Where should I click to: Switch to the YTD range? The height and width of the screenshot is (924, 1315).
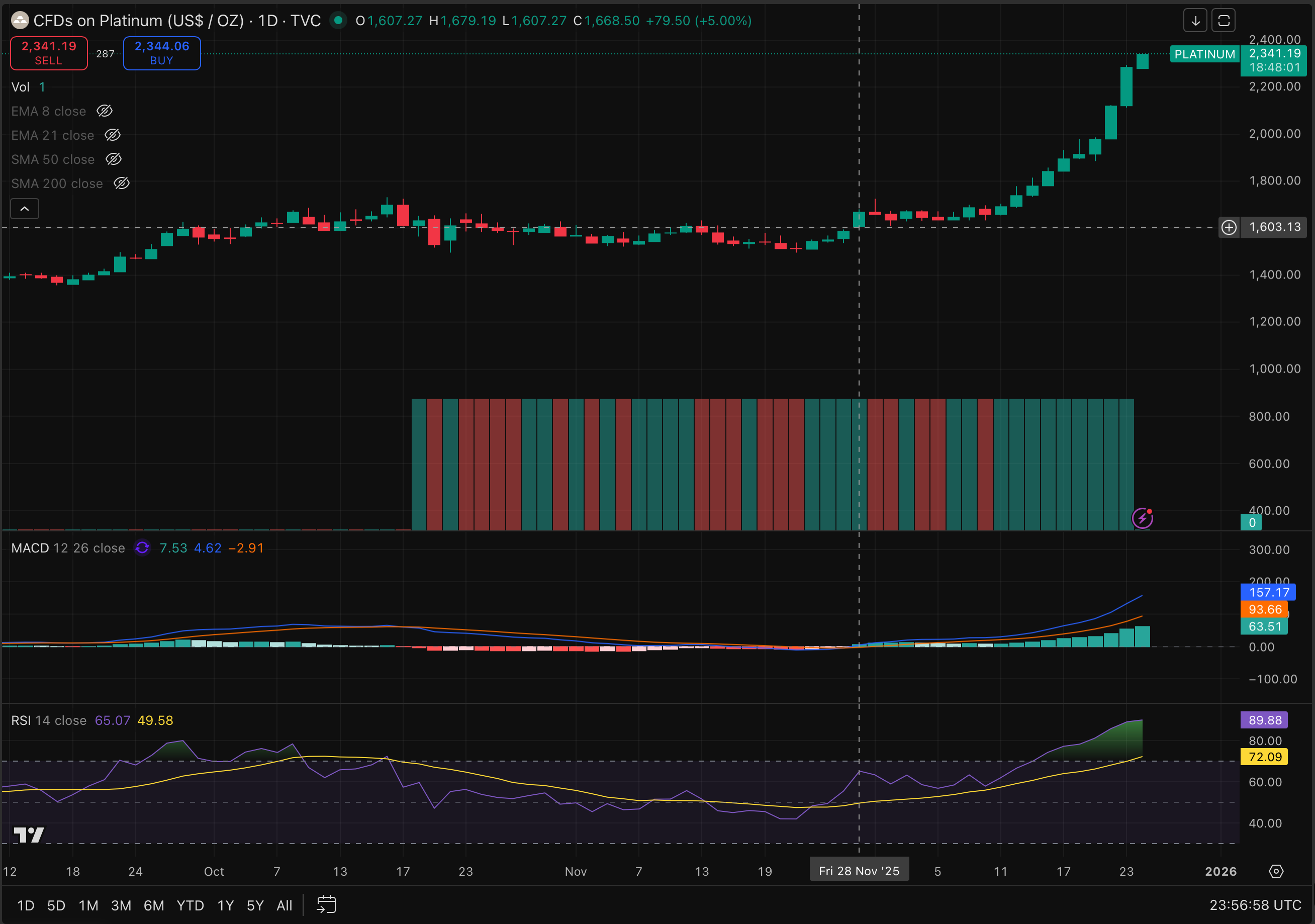[x=190, y=905]
